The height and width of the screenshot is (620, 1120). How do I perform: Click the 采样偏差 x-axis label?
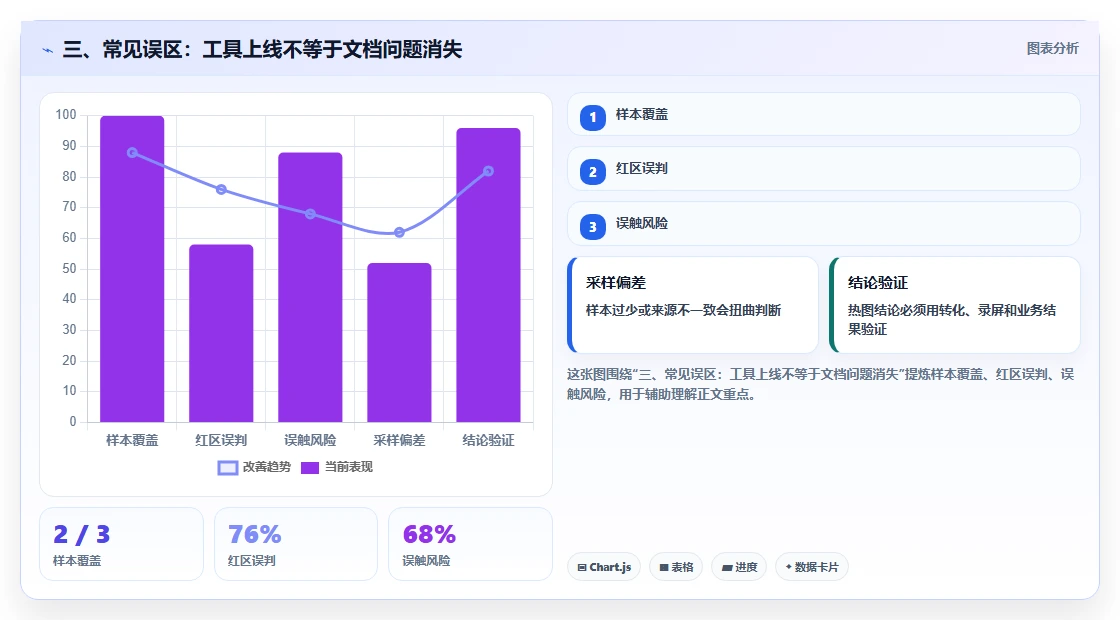click(x=399, y=441)
